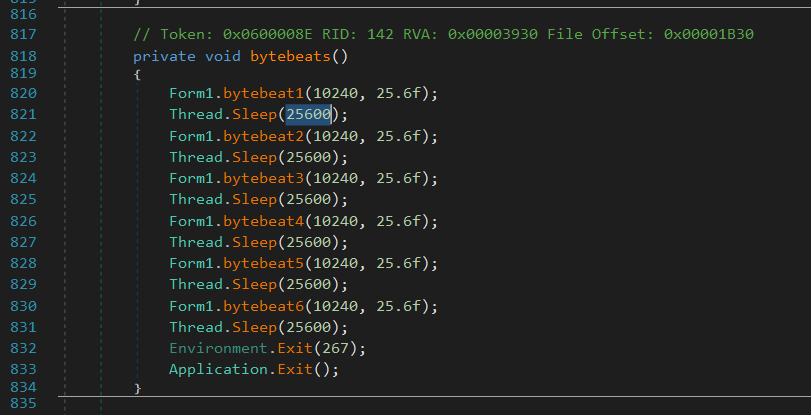
Task: Click line number 822
Action: 23,137
